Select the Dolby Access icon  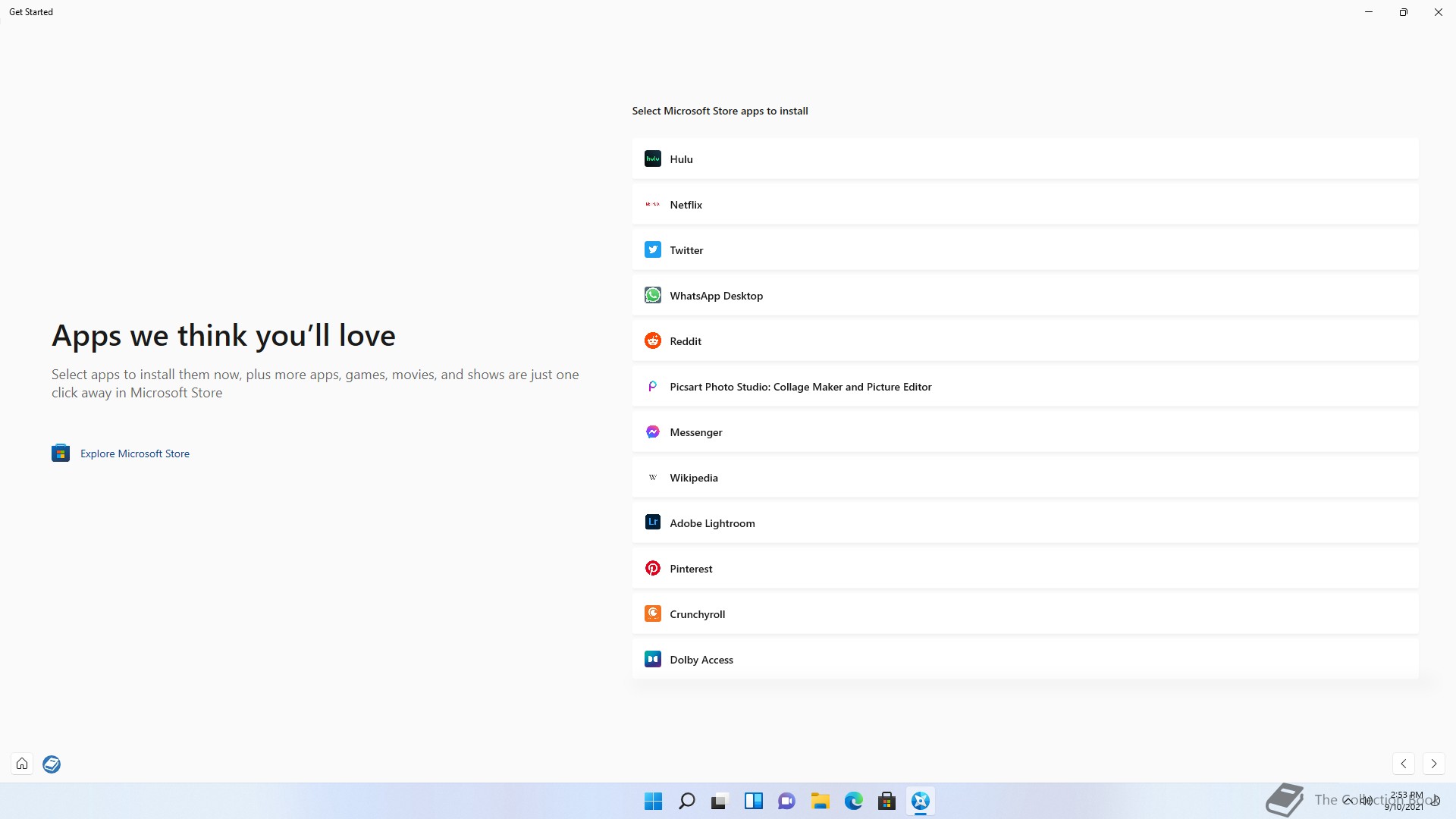(652, 659)
